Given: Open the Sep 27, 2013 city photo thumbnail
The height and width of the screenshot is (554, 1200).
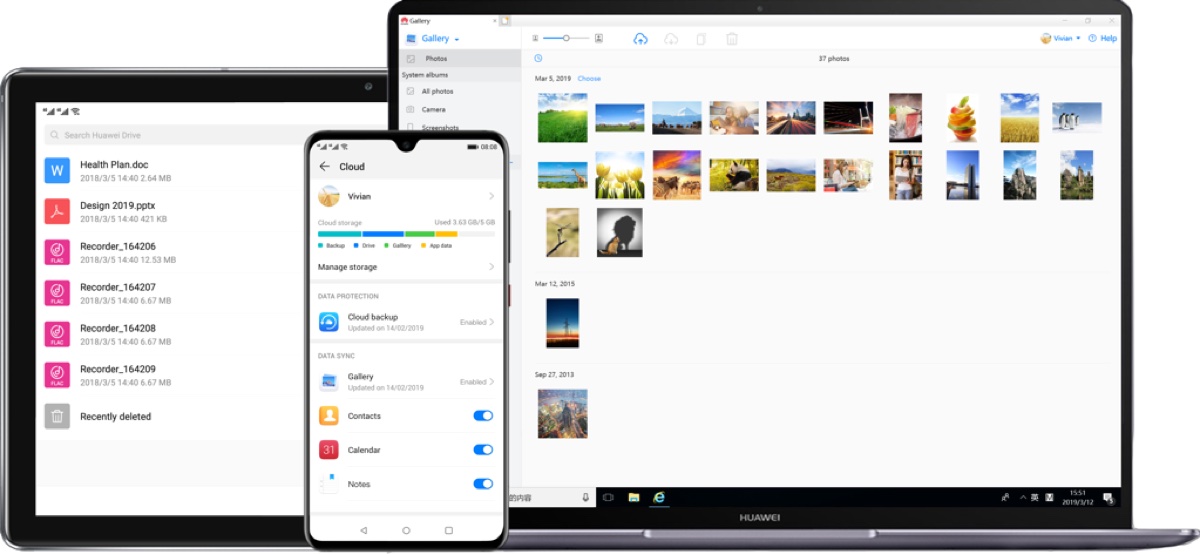Looking at the screenshot, I should tap(563, 414).
